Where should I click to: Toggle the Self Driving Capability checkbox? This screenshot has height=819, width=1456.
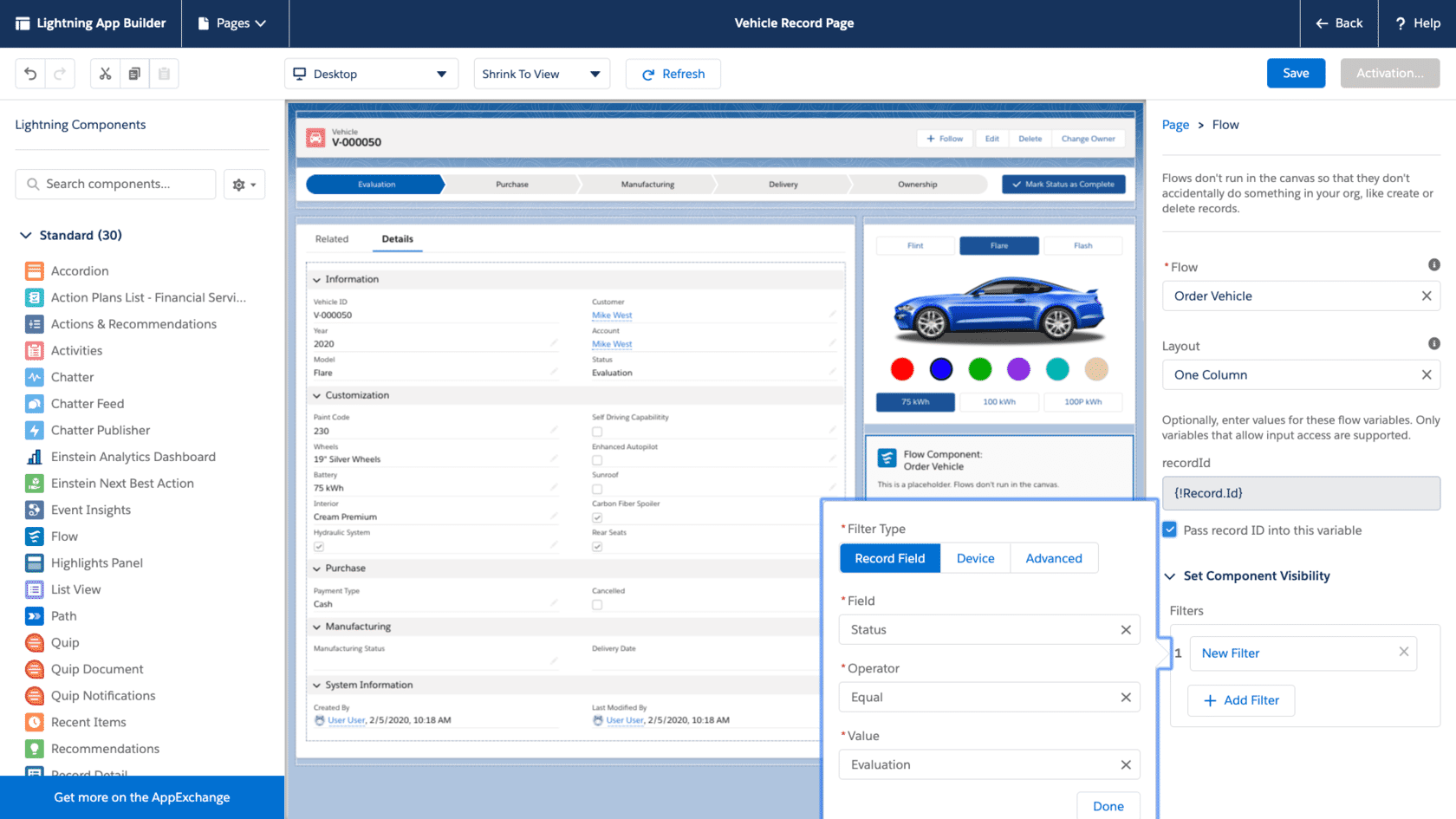[597, 432]
